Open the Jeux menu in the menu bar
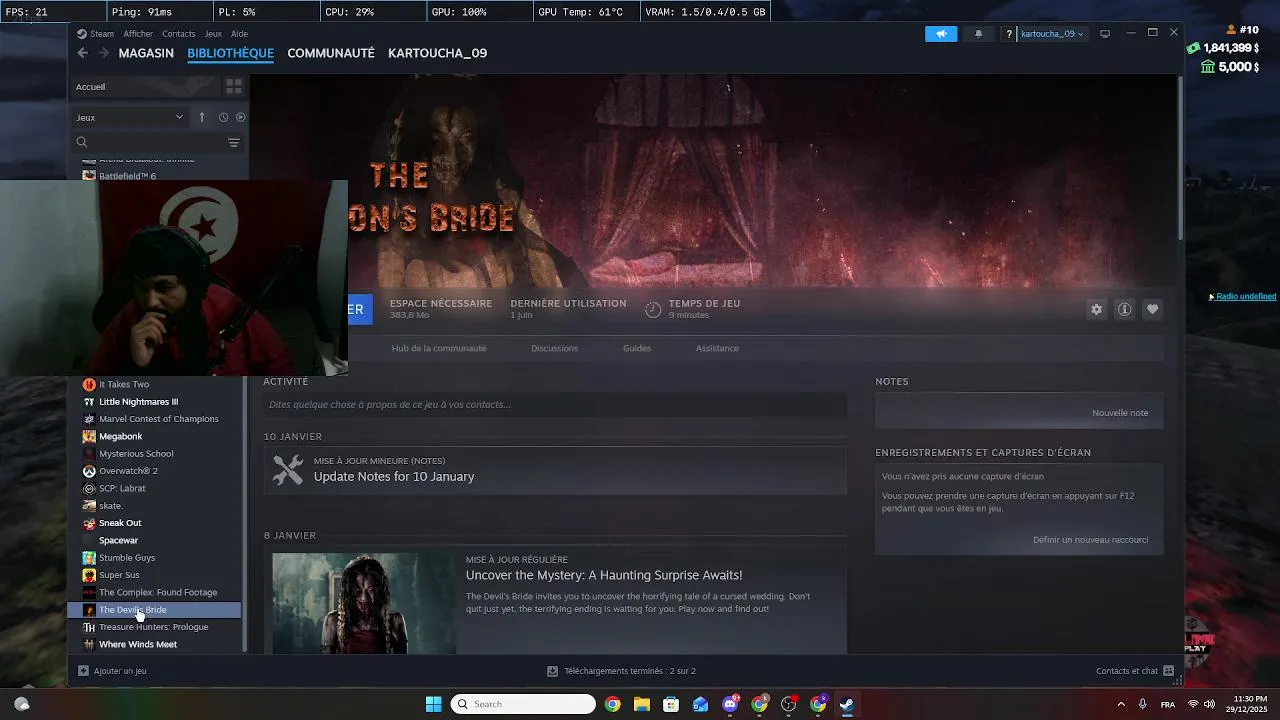The image size is (1280, 720). (213, 34)
